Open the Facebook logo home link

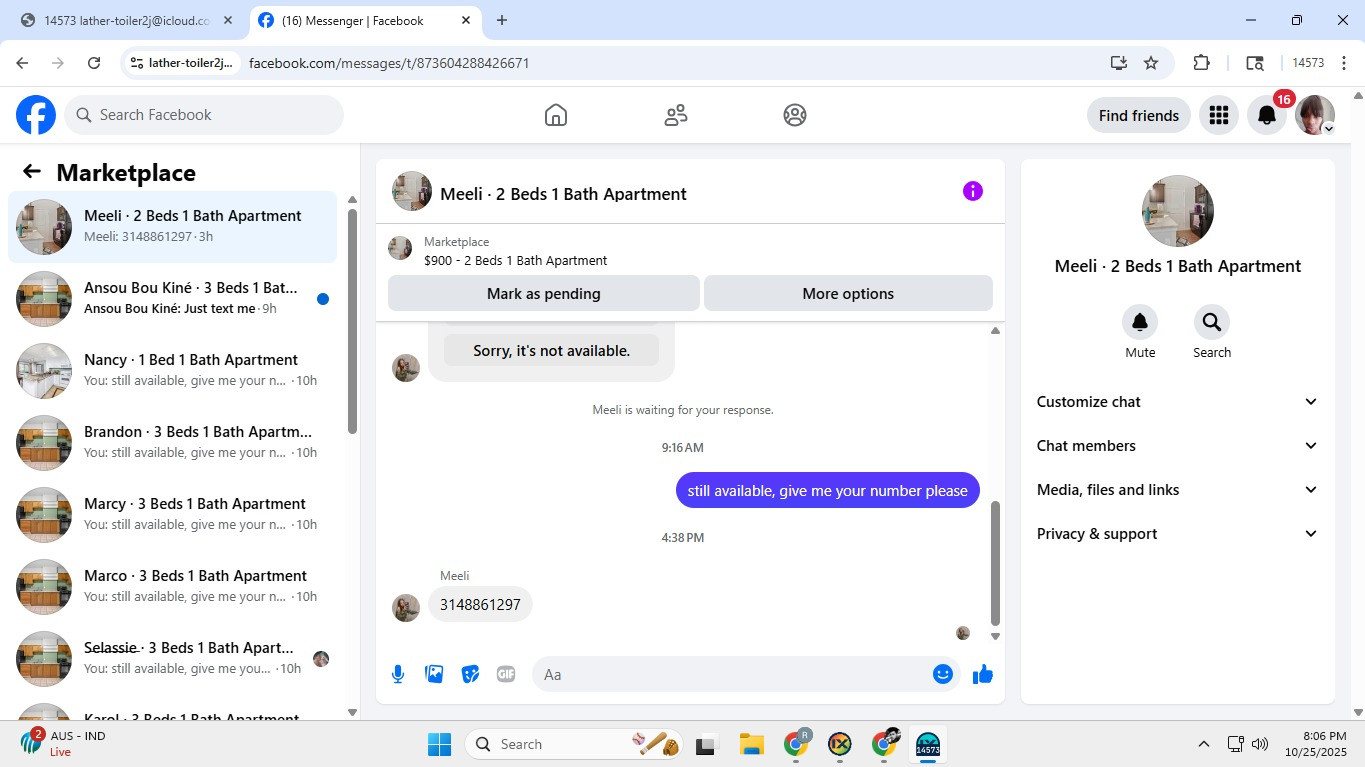tap(36, 115)
